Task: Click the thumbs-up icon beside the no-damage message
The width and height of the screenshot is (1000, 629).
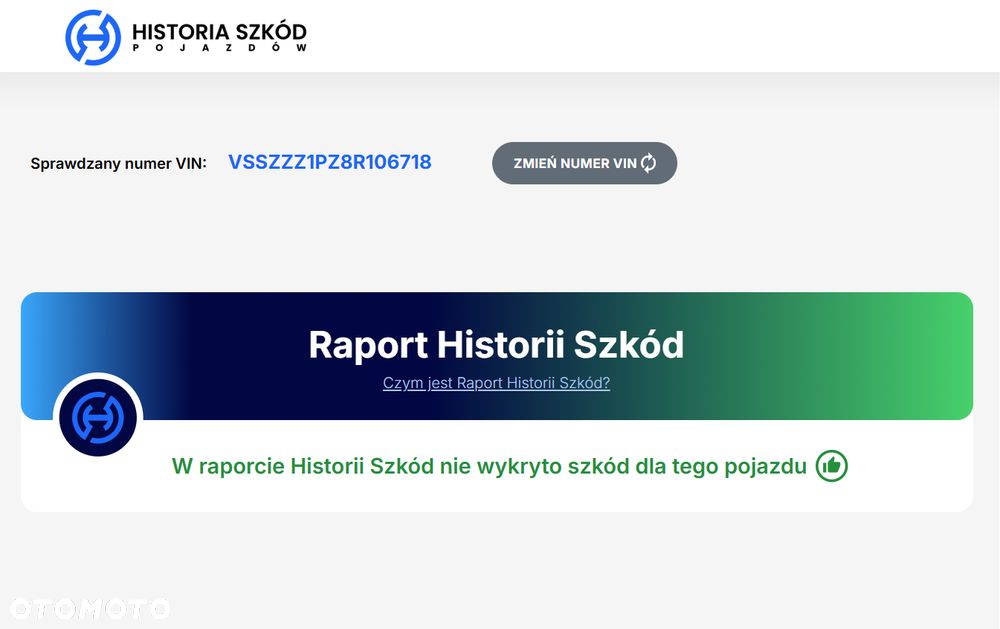Action: click(x=832, y=466)
